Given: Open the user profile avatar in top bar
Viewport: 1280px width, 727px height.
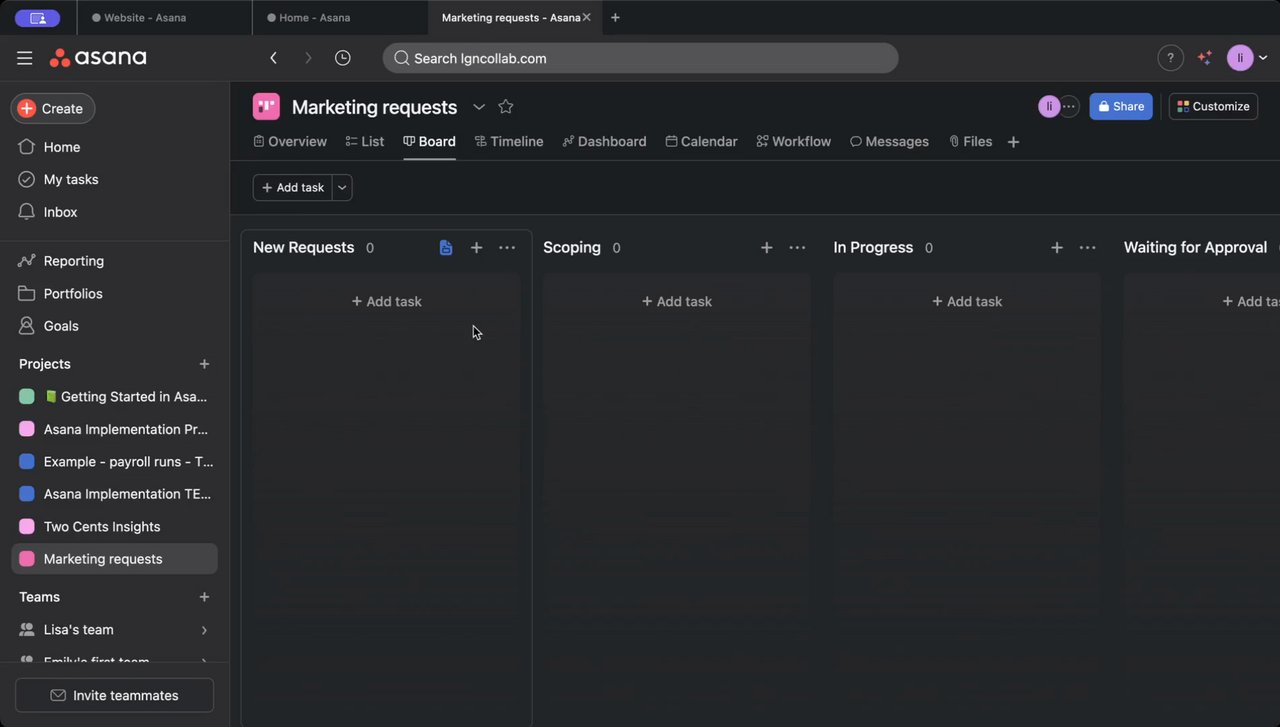Looking at the screenshot, I should coord(1240,58).
